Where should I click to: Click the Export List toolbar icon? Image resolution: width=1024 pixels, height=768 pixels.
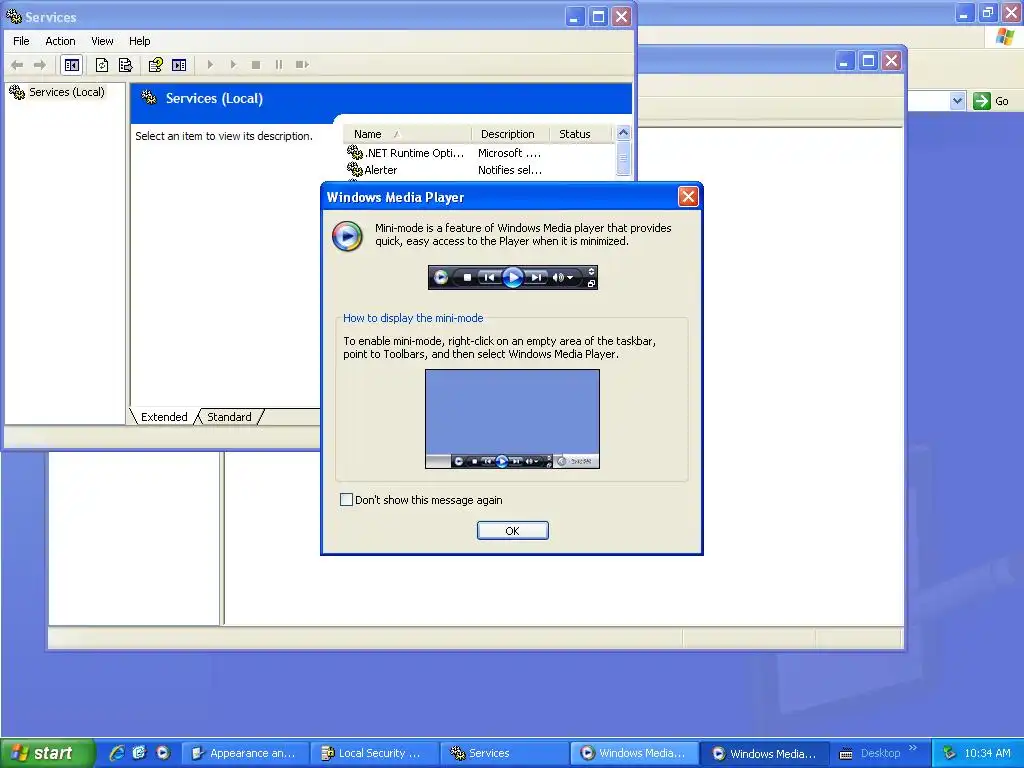(125, 65)
